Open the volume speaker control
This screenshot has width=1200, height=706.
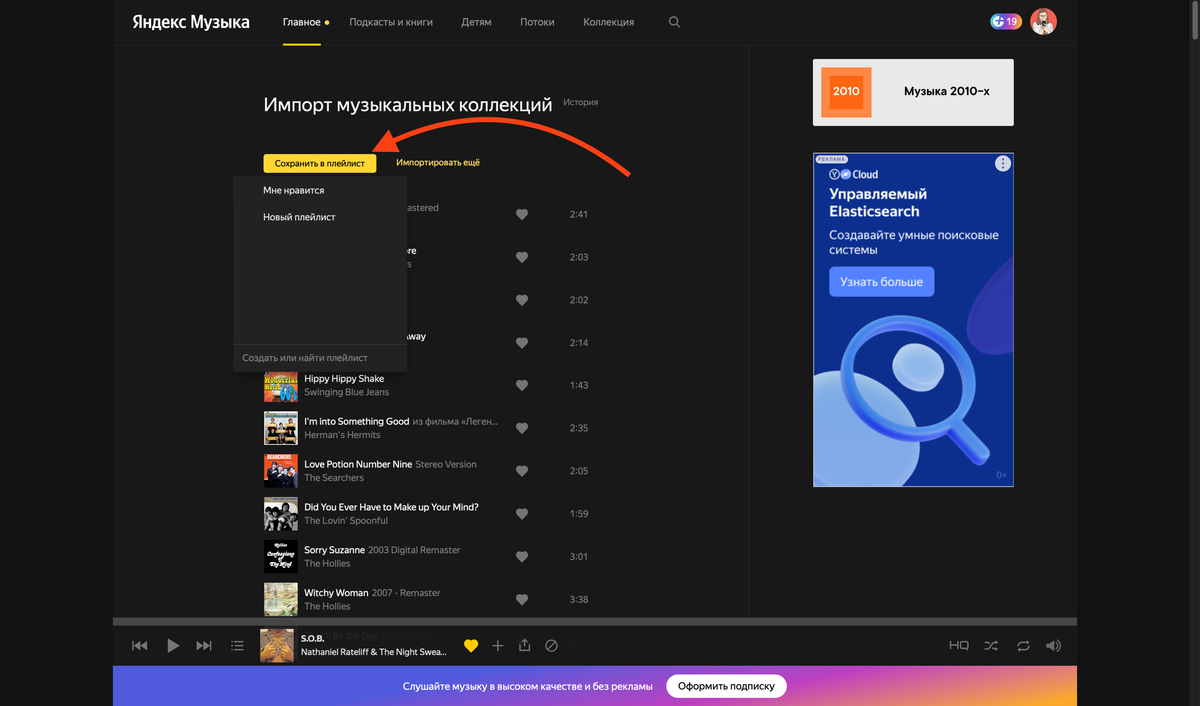coord(1053,646)
